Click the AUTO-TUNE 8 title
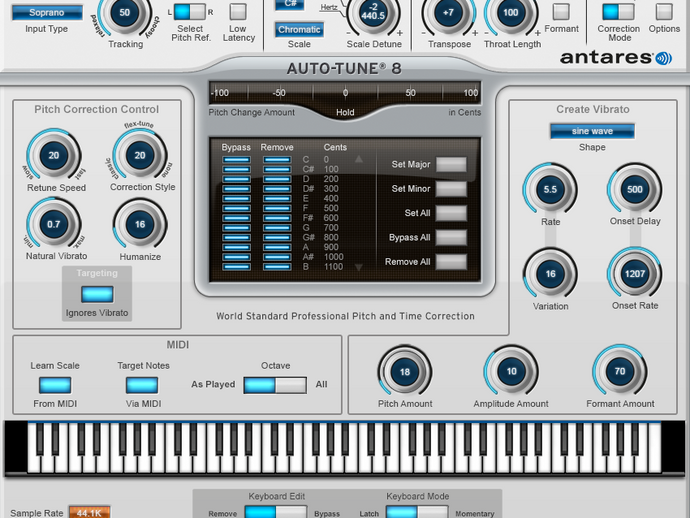 (x=344, y=69)
